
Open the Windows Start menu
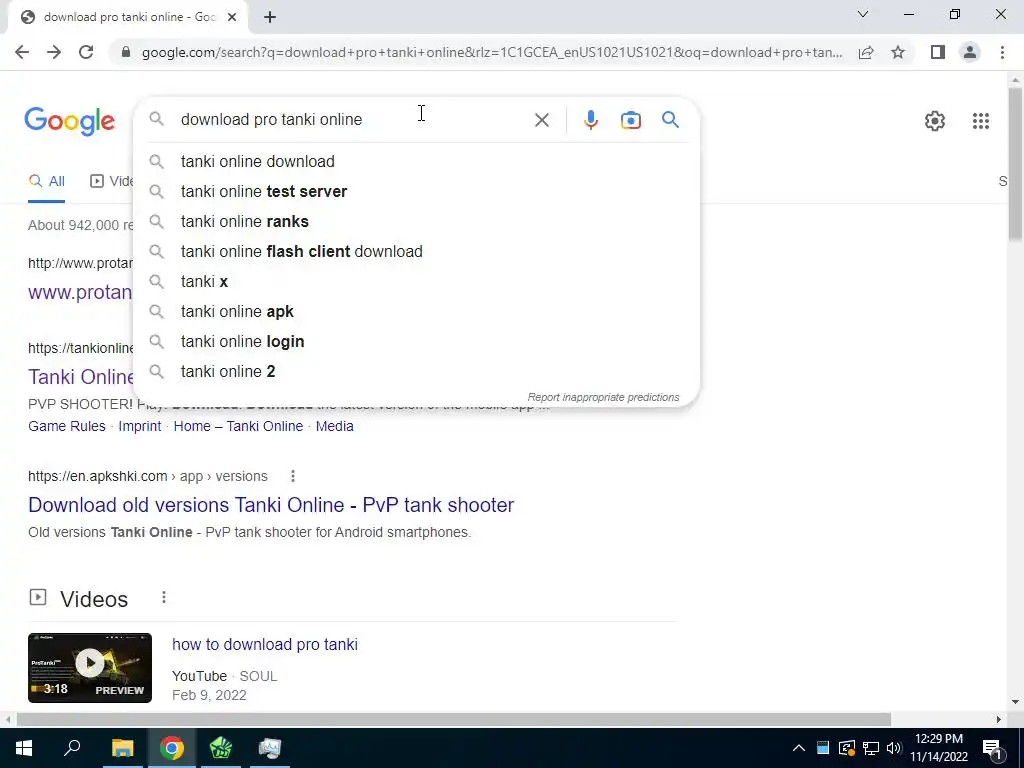(x=24, y=748)
